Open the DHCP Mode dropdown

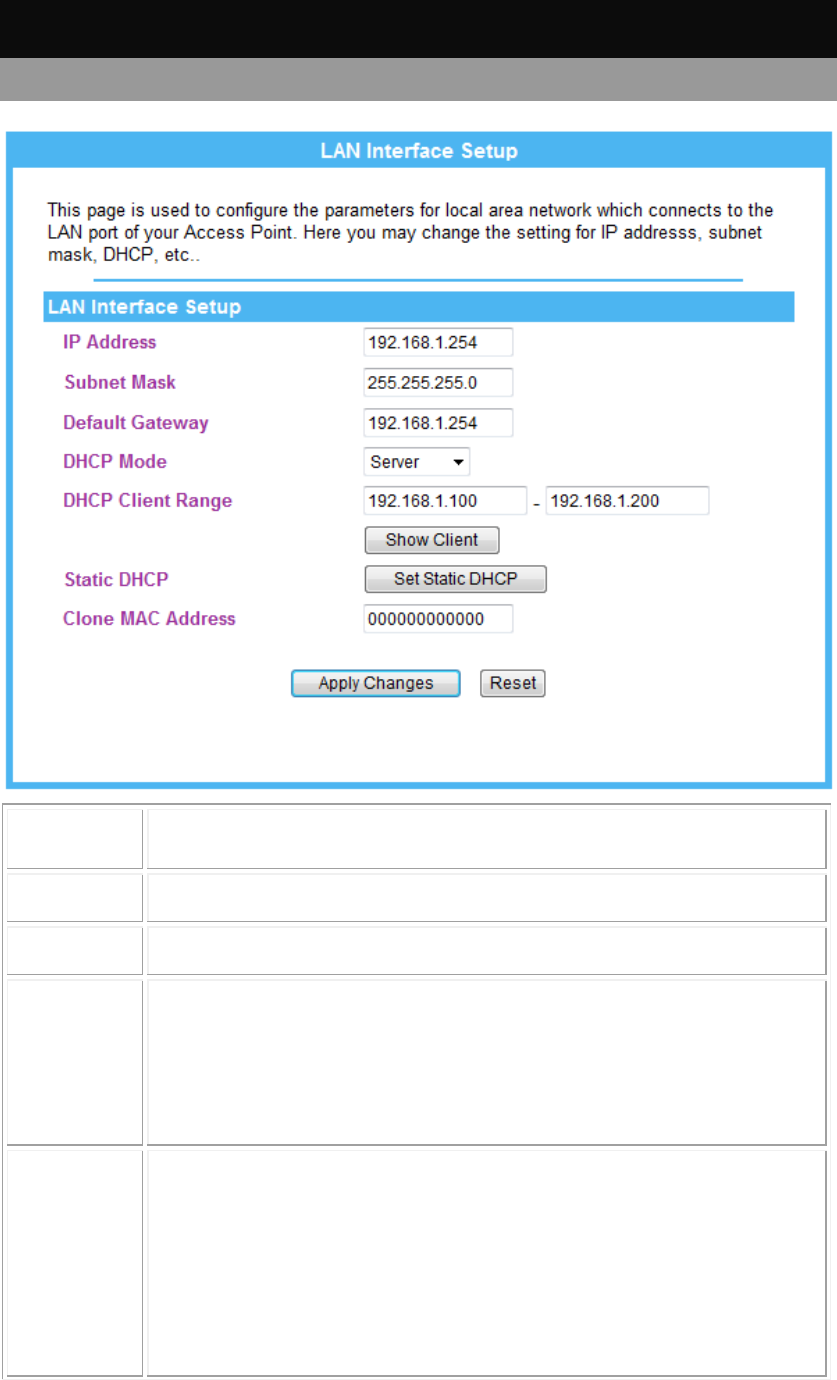pyautogui.click(x=417, y=462)
